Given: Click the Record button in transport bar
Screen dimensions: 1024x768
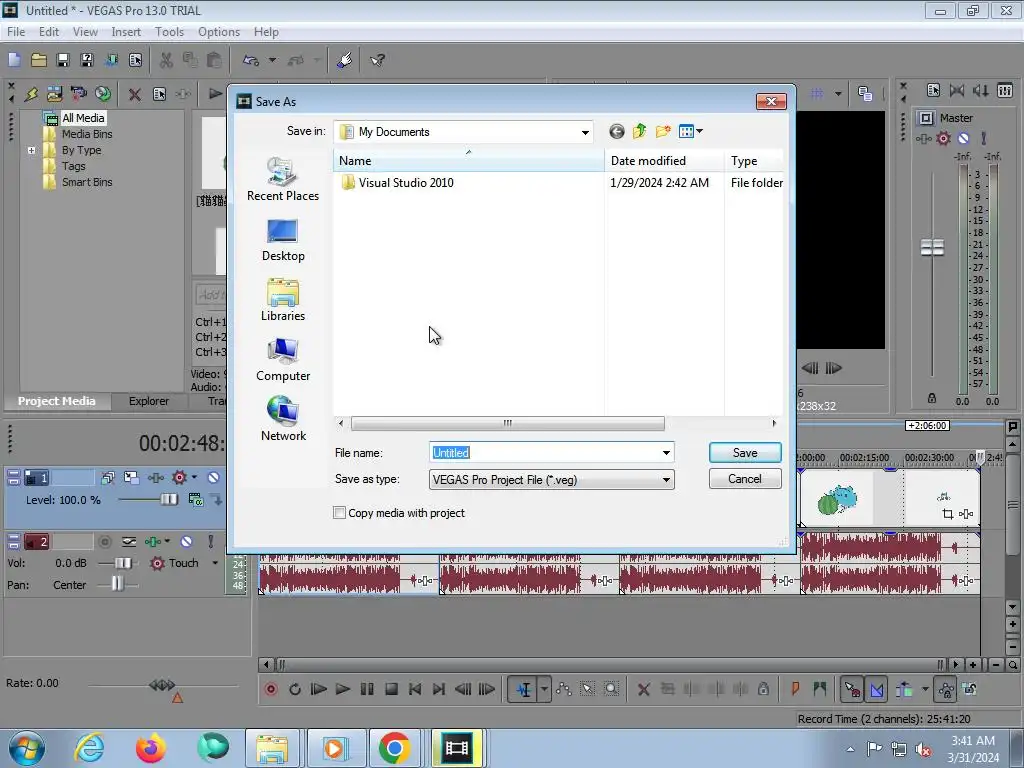Looking at the screenshot, I should pyautogui.click(x=271, y=689).
